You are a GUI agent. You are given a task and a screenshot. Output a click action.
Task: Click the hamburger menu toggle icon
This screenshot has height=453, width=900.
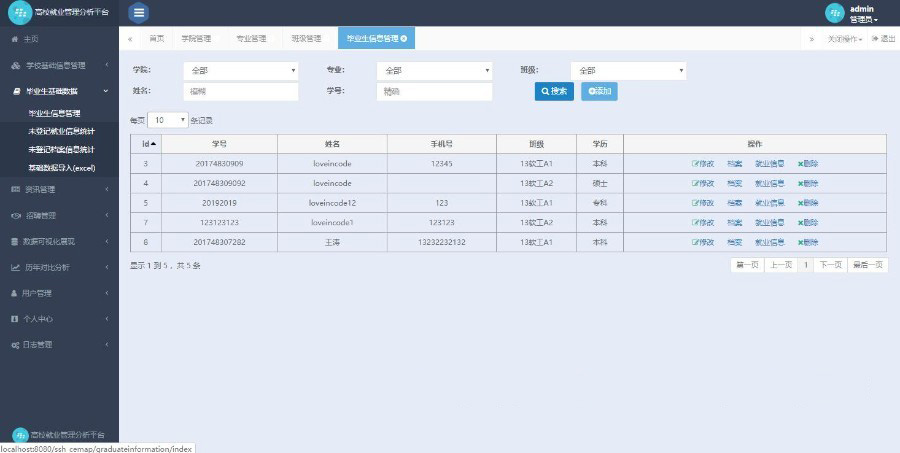click(139, 13)
